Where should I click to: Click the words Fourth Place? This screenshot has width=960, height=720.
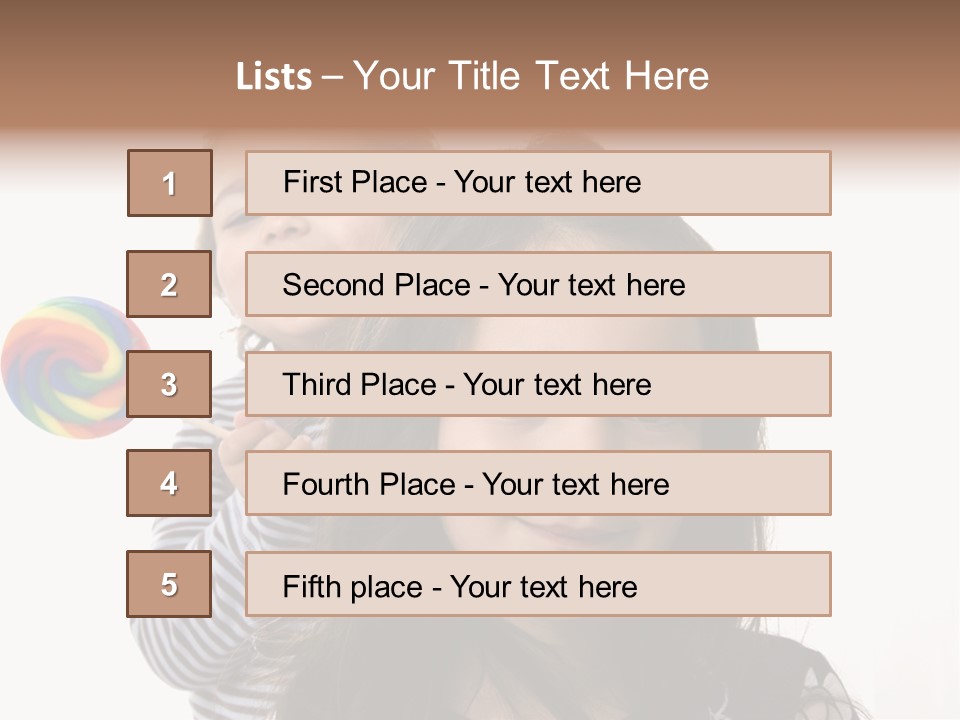369,484
